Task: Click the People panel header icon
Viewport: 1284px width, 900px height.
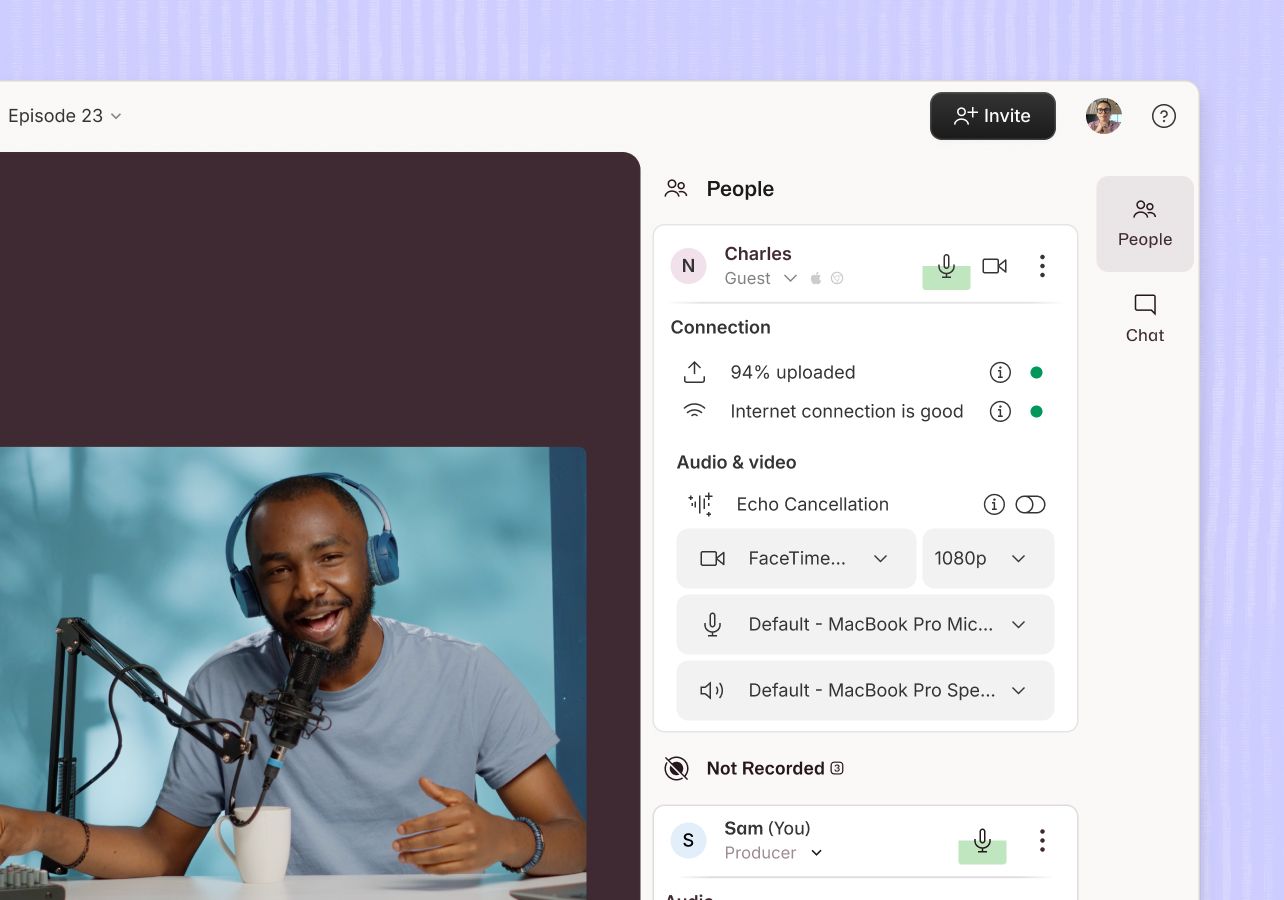Action: (x=676, y=188)
